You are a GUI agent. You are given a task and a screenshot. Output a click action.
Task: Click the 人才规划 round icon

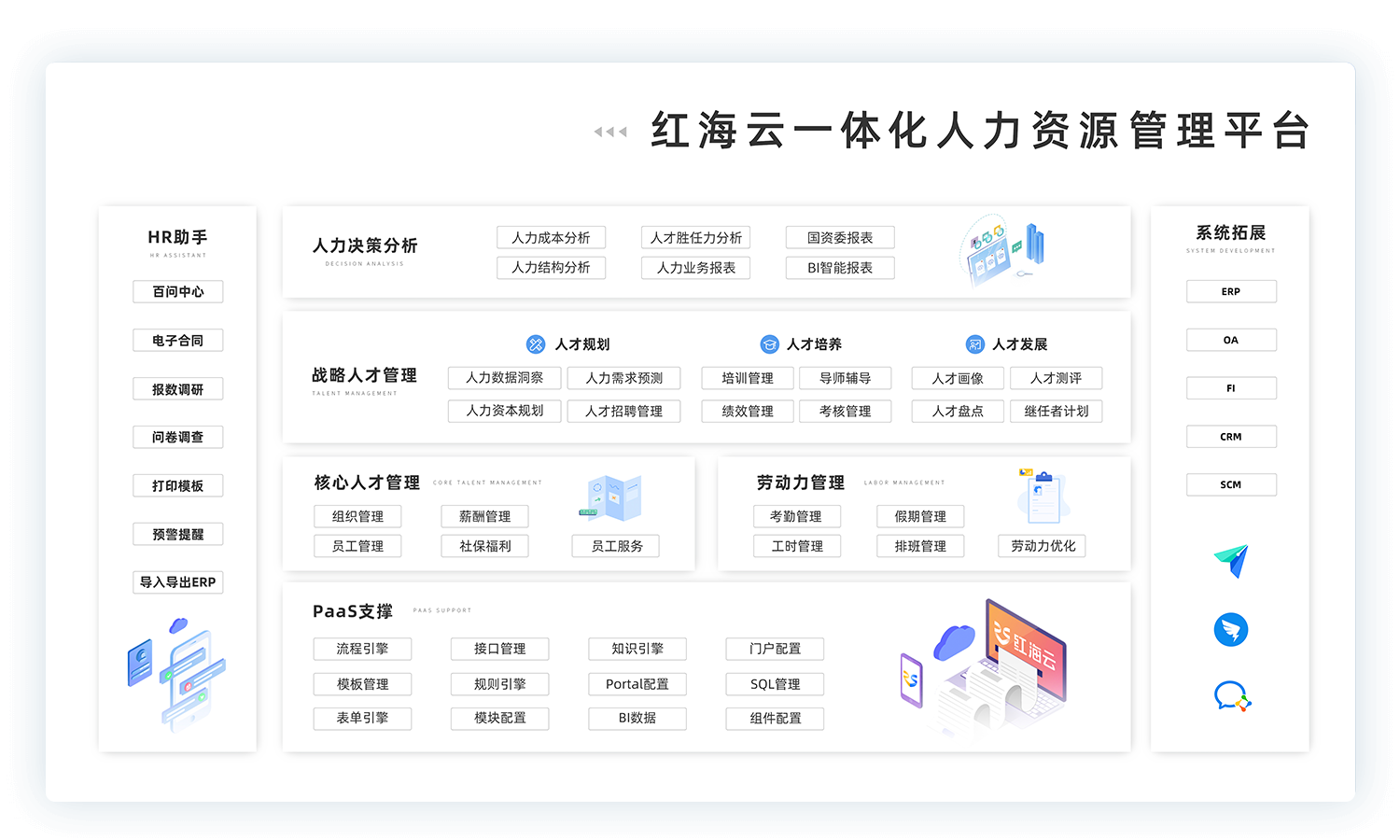pyautogui.click(x=536, y=344)
